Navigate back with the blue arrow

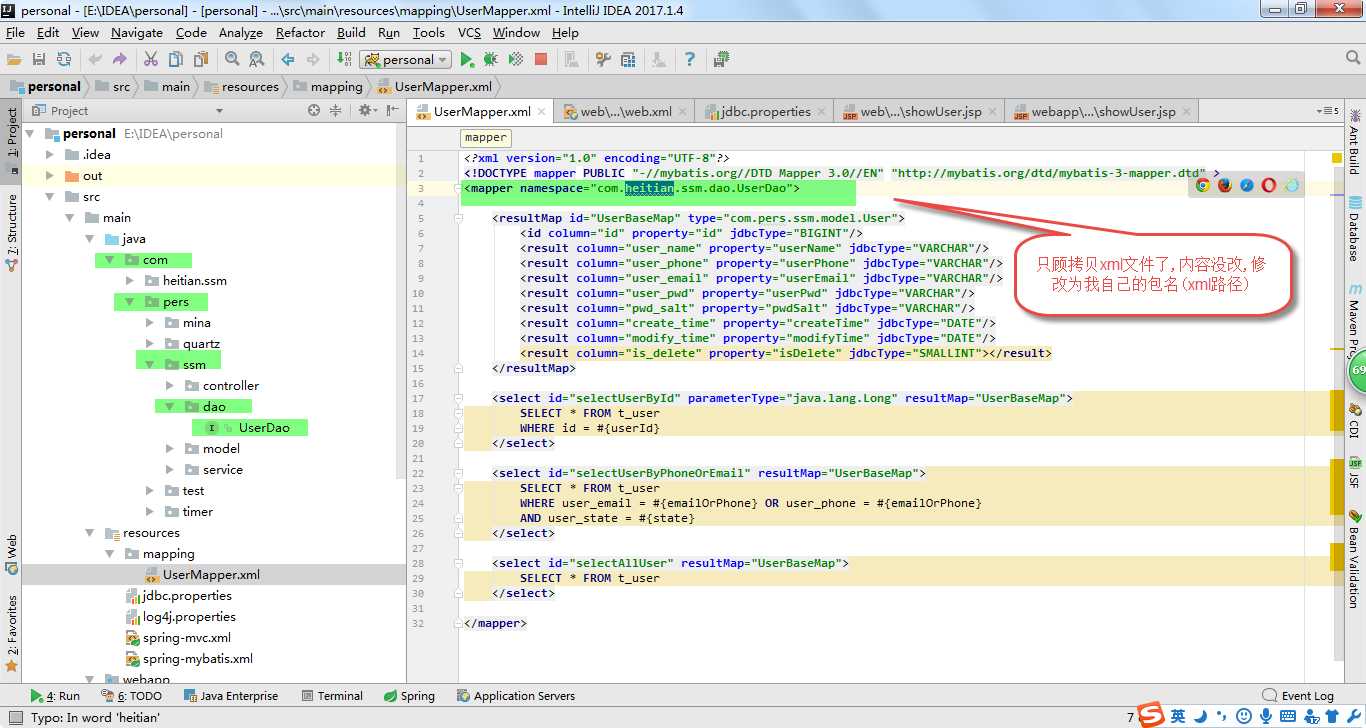click(288, 60)
